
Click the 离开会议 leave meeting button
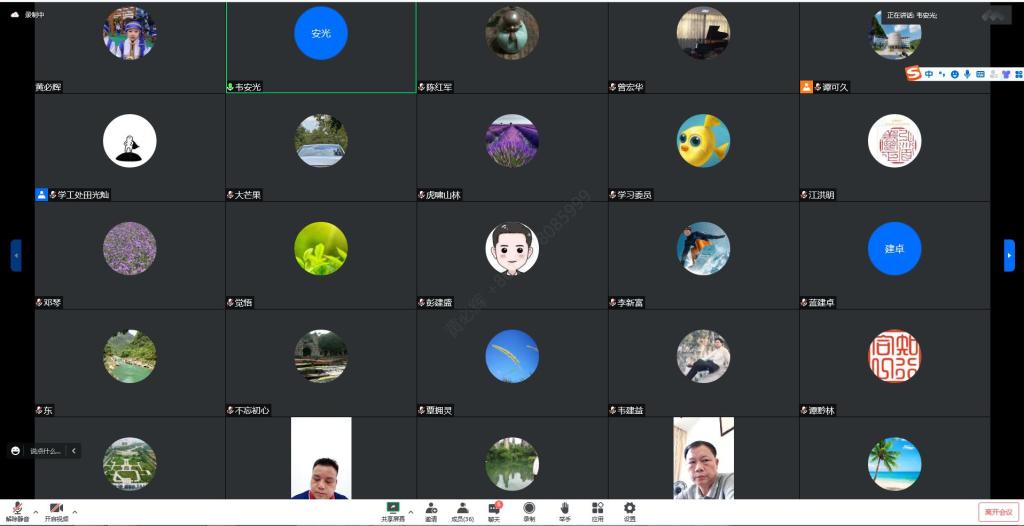tap(998, 511)
